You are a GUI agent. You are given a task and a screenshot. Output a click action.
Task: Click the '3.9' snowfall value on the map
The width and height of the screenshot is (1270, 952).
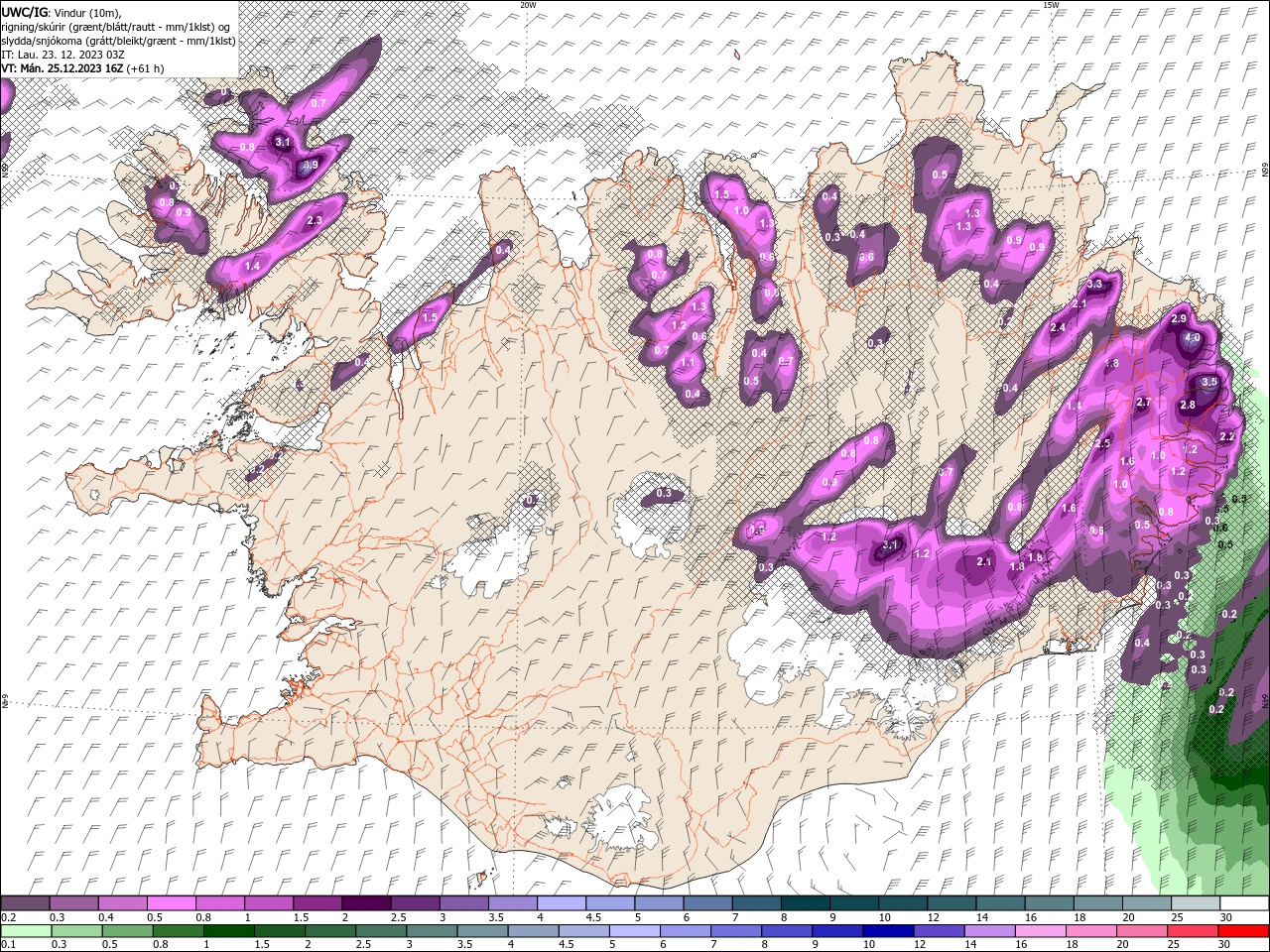pyautogui.click(x=311, y=166)
